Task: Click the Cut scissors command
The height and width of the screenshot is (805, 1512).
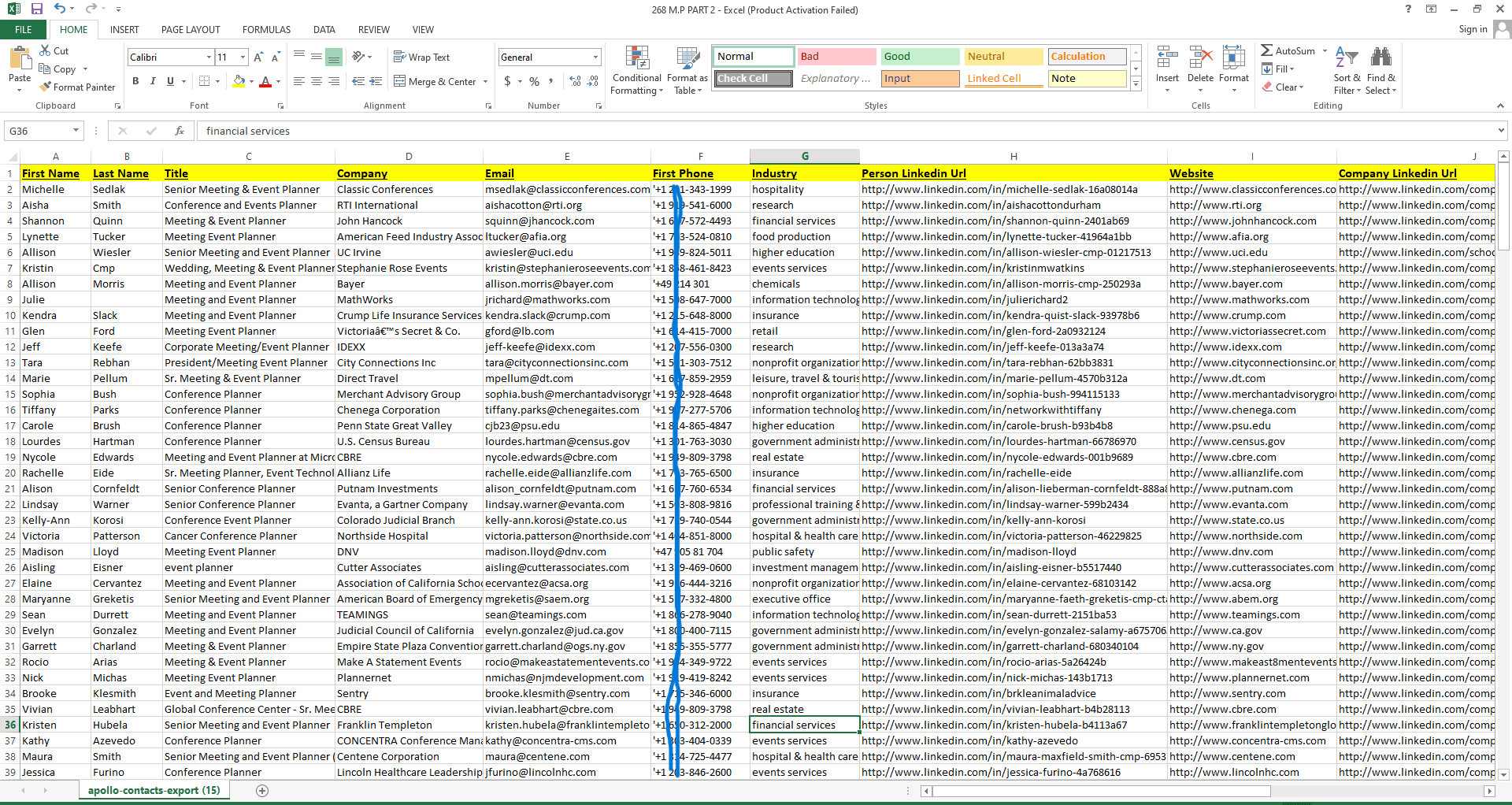Action: (x=54, y=50)
